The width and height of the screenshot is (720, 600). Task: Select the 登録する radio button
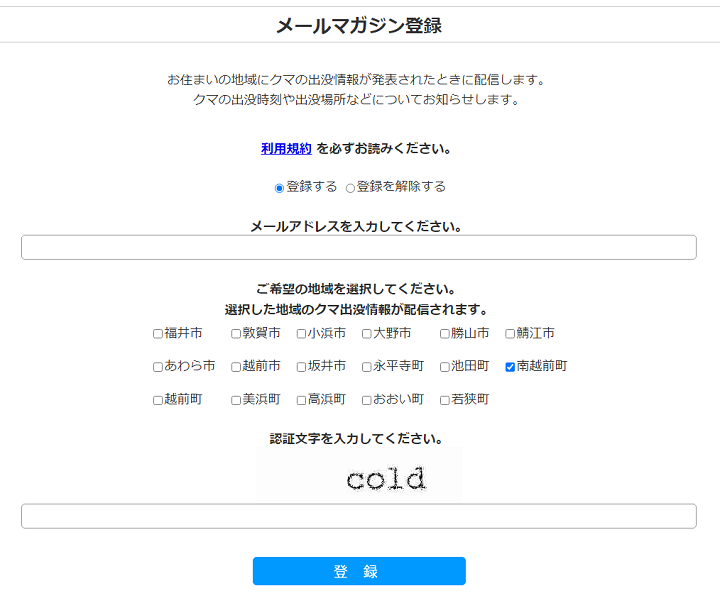point(279,188)
